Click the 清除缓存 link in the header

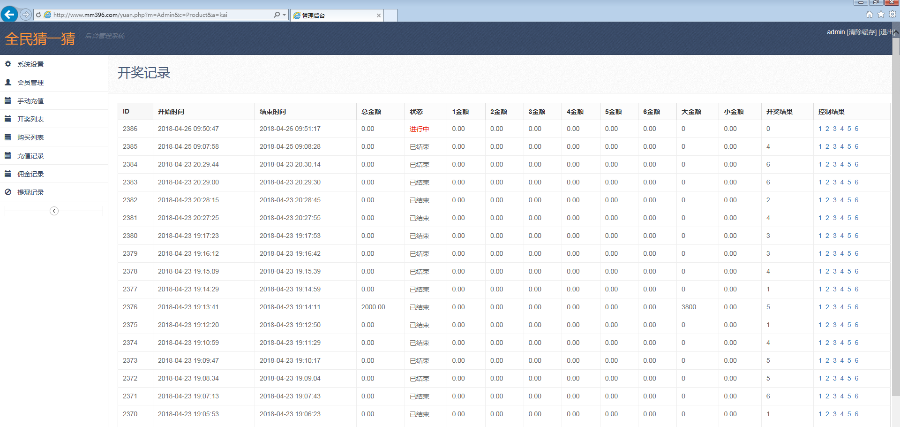861,33
